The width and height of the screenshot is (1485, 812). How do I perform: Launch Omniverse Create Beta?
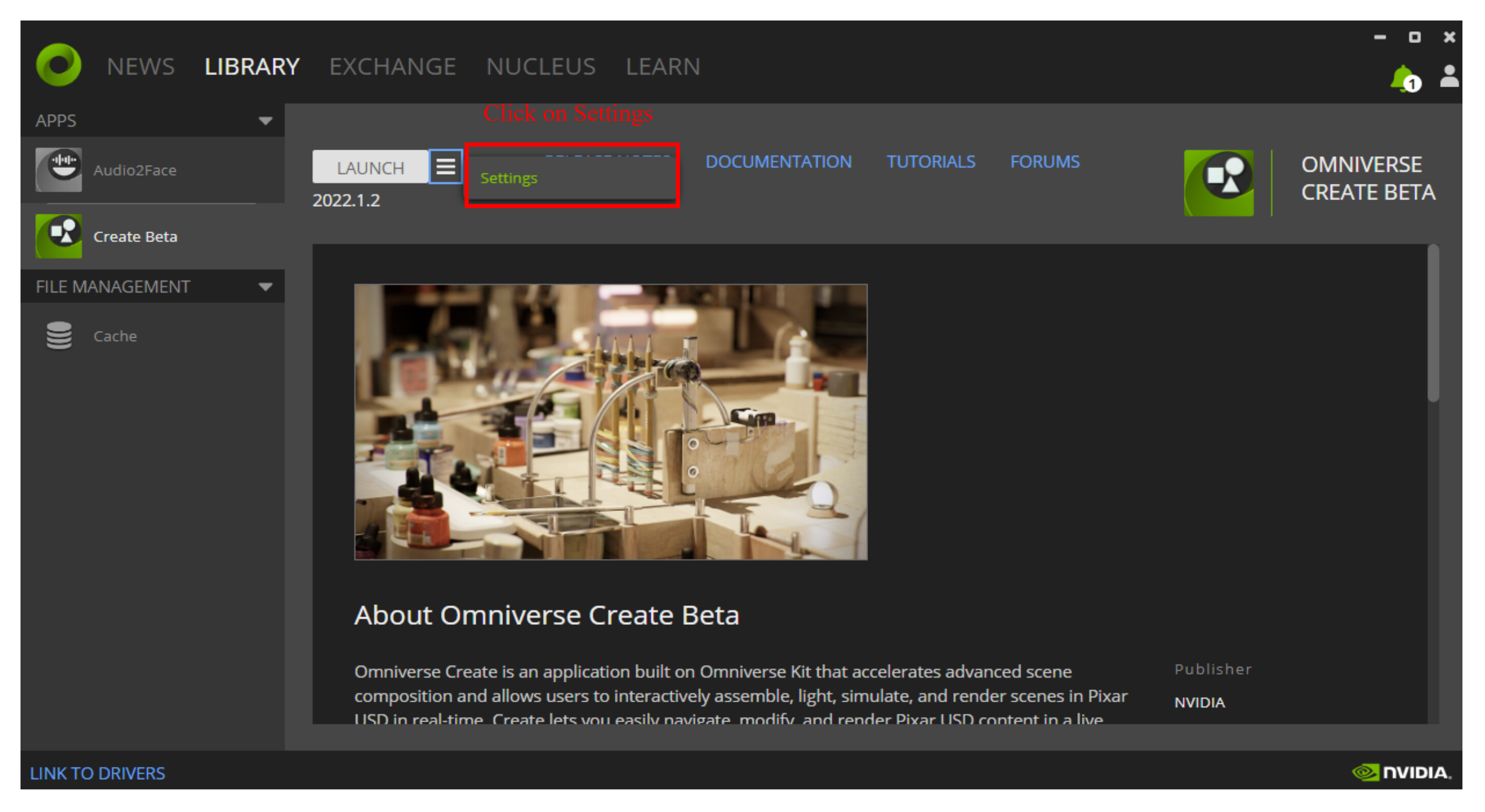[x=370, y=167]
